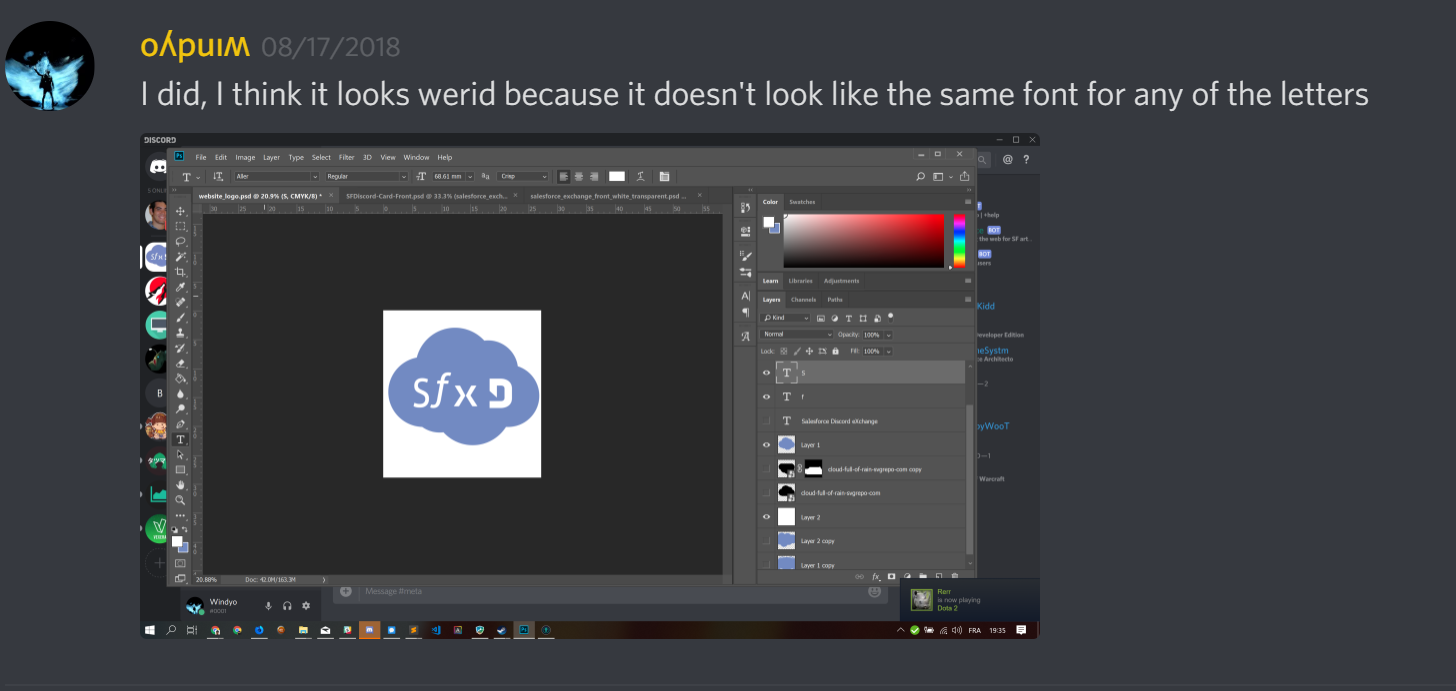Click the Create Warped Text icon
This screenshot has height=691, width=1456.
[640, 177]
